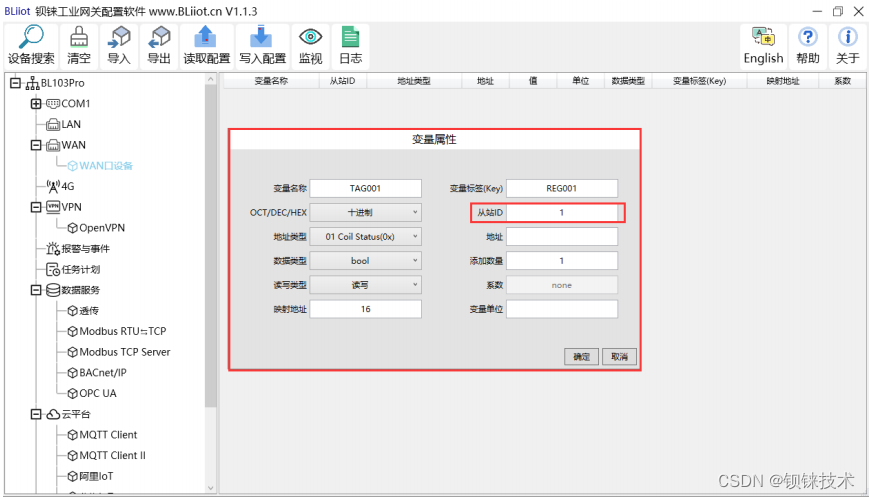Collapse the WAN node expander
Viewport: 870px width, 499px height.
coord(36,145)
